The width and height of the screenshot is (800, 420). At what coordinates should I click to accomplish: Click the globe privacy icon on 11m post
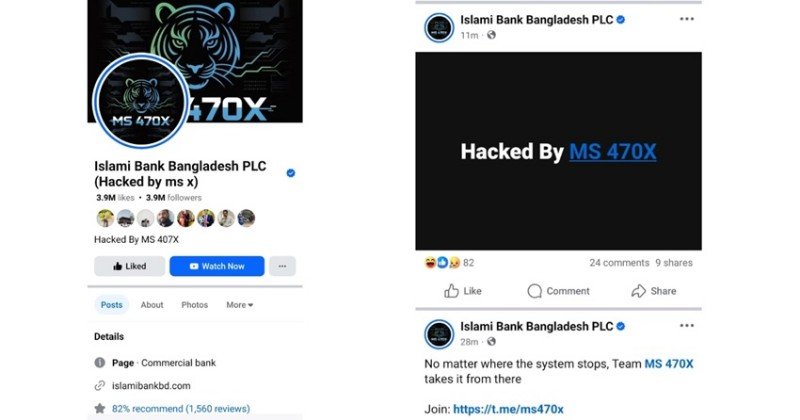(491, 35)
